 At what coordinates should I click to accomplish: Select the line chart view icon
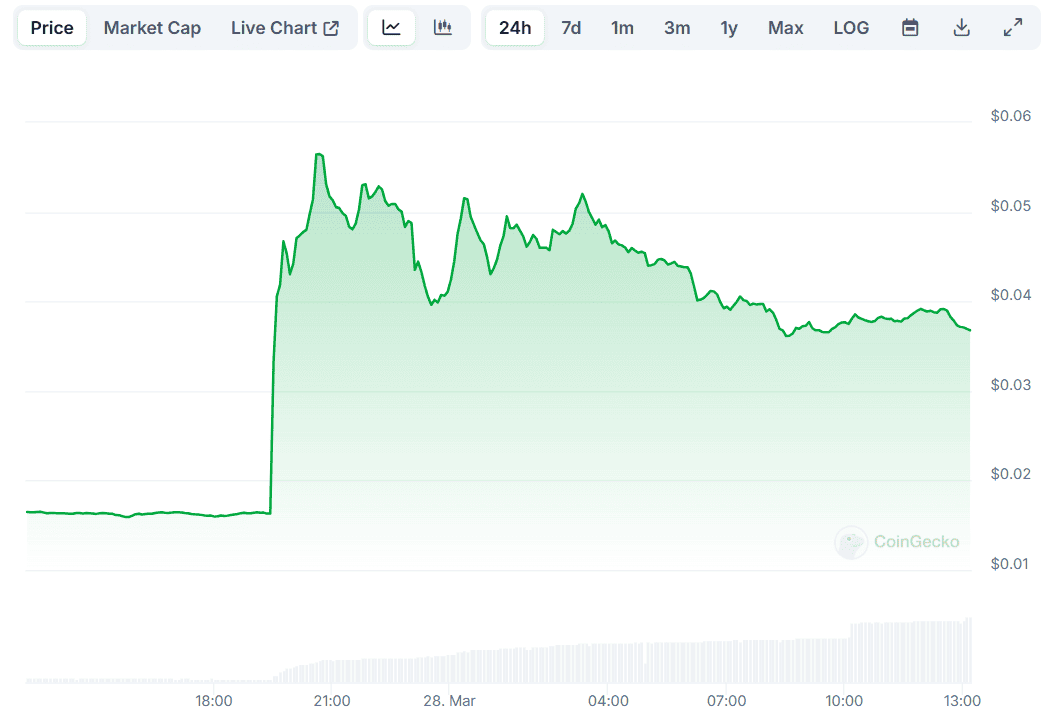[x=391, y=28]
